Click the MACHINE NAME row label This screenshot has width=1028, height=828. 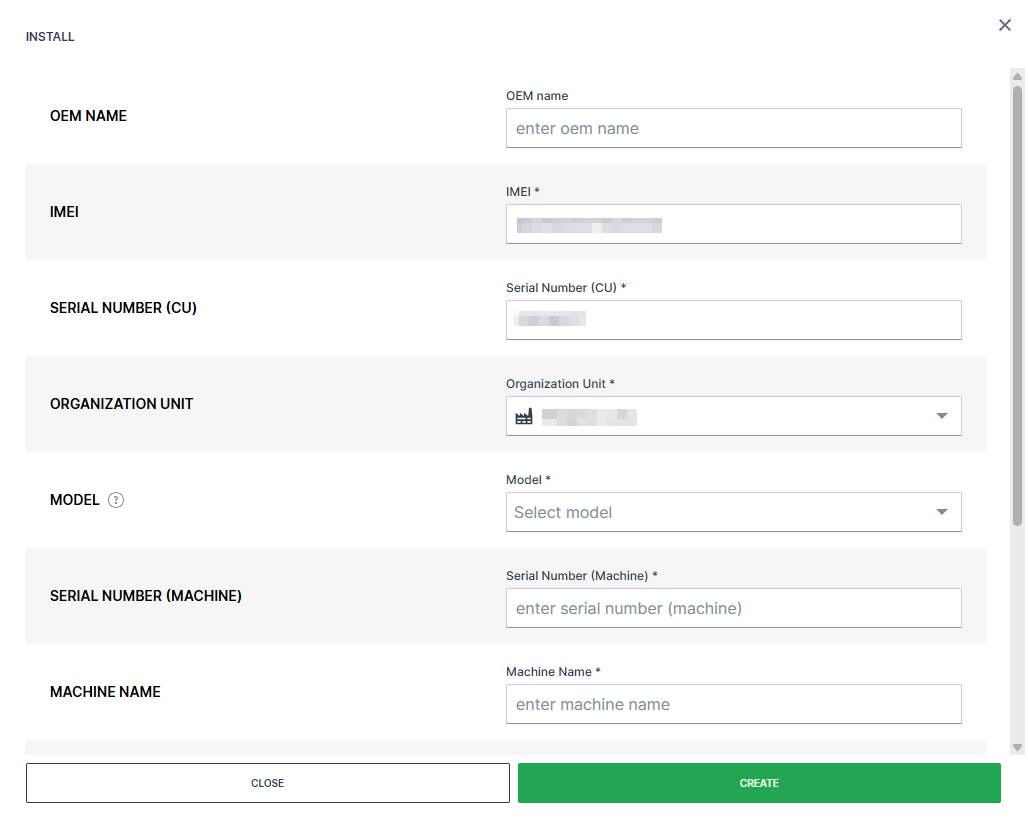click(105, 692)
